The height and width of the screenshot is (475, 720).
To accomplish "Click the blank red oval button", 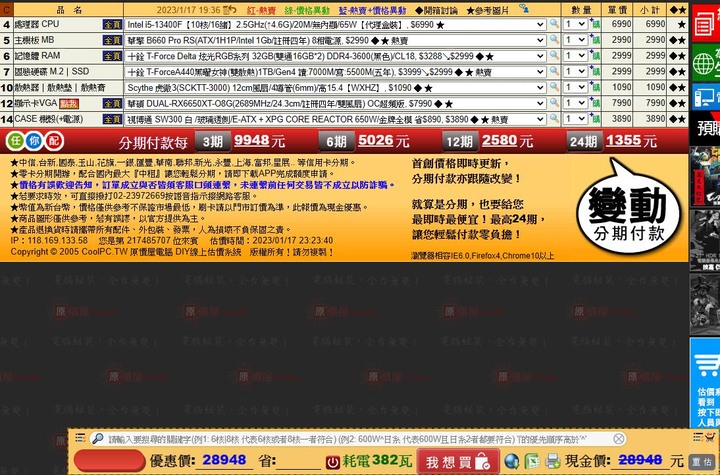I will 110,460.
